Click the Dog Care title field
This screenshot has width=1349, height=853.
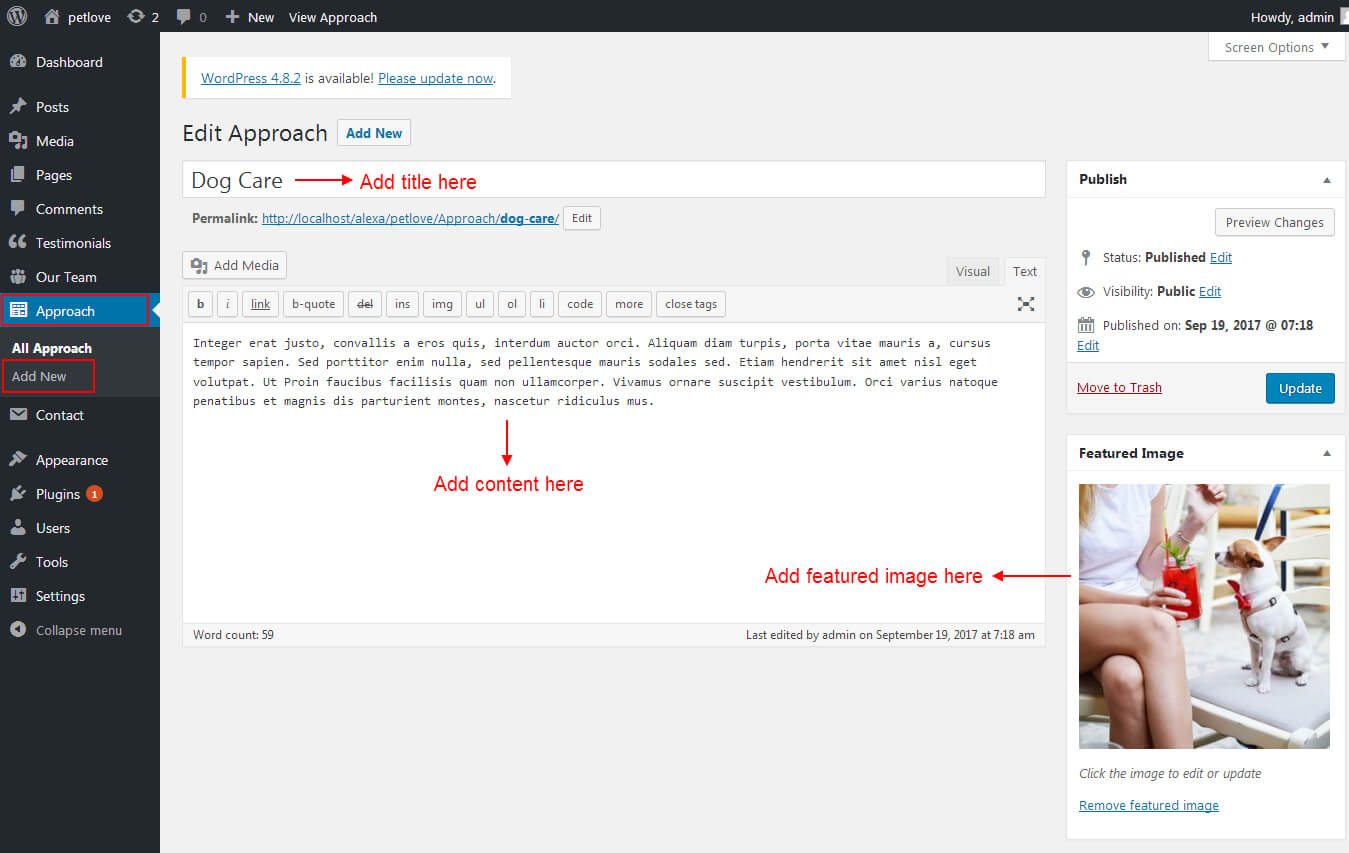[614, 180]
